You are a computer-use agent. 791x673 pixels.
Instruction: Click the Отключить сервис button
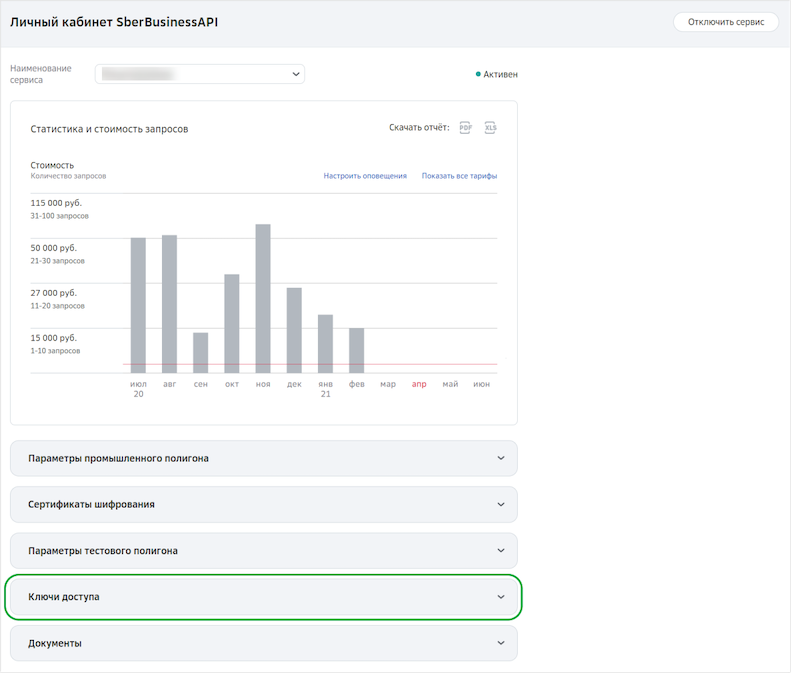coord(726,22)
